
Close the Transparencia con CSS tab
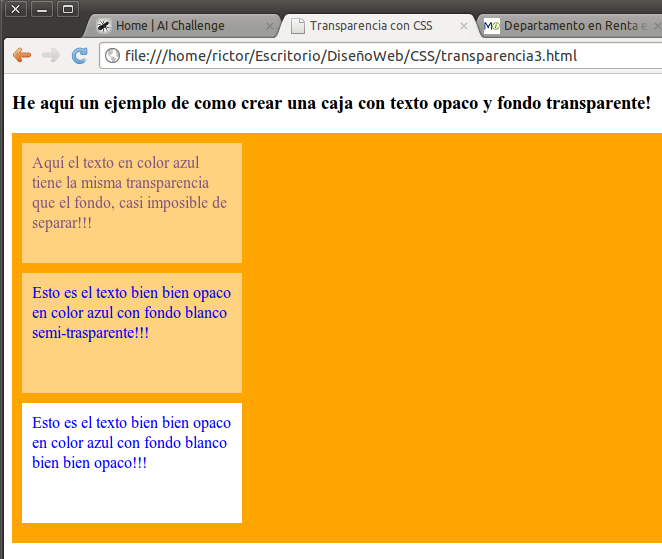tap(464, 26)
